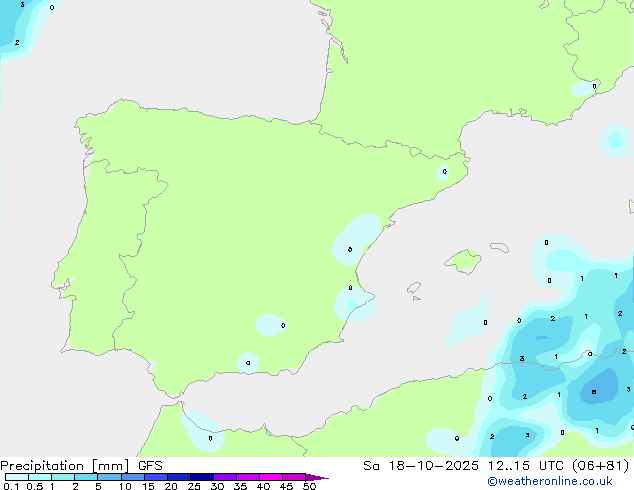
Task: Click the 5–10 mm legend swatch
Action: pos(109,477)
